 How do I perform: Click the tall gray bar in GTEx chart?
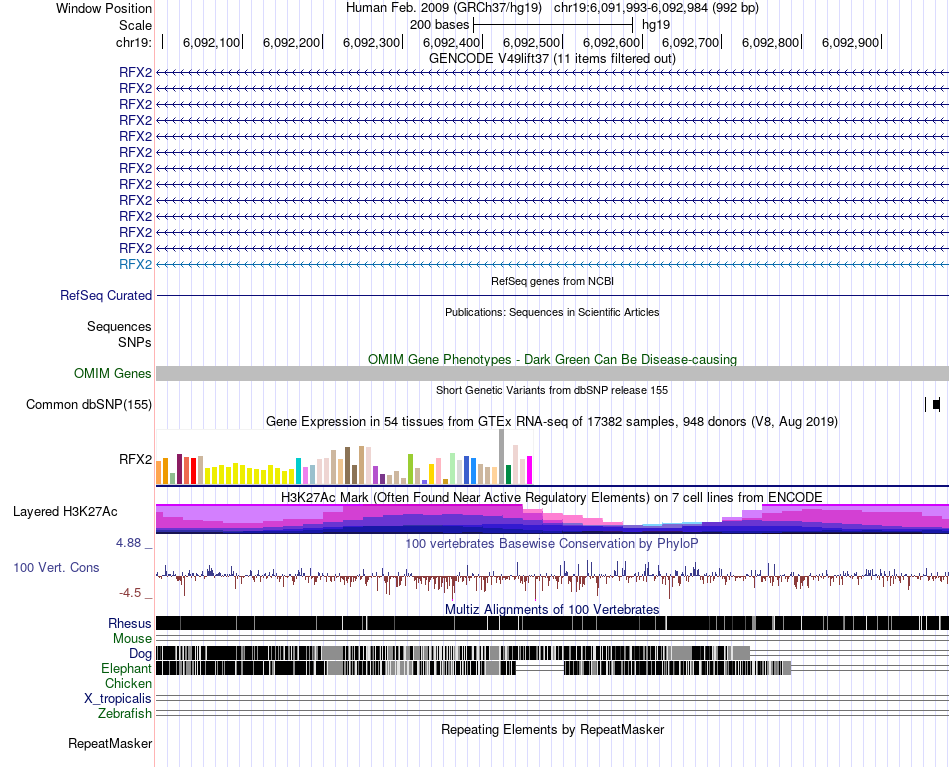click(502, 456)
